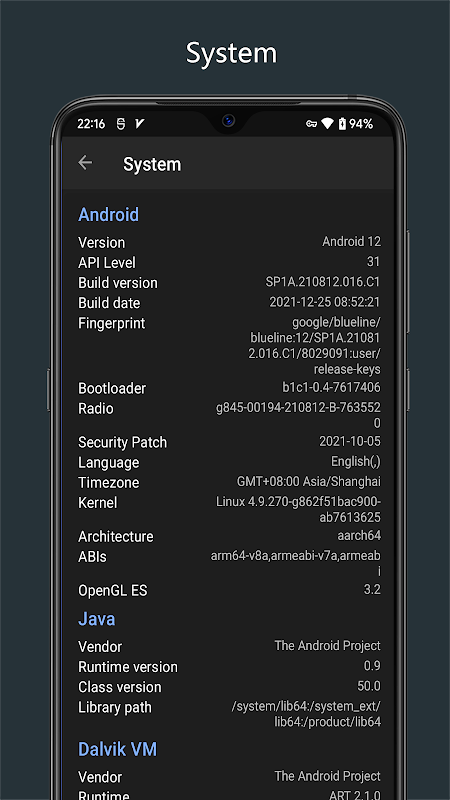Select the value GMT+08:00 Asia/Shanghai
The height and width of the screenshot is (800, 450).
click(x=309, y=482)
